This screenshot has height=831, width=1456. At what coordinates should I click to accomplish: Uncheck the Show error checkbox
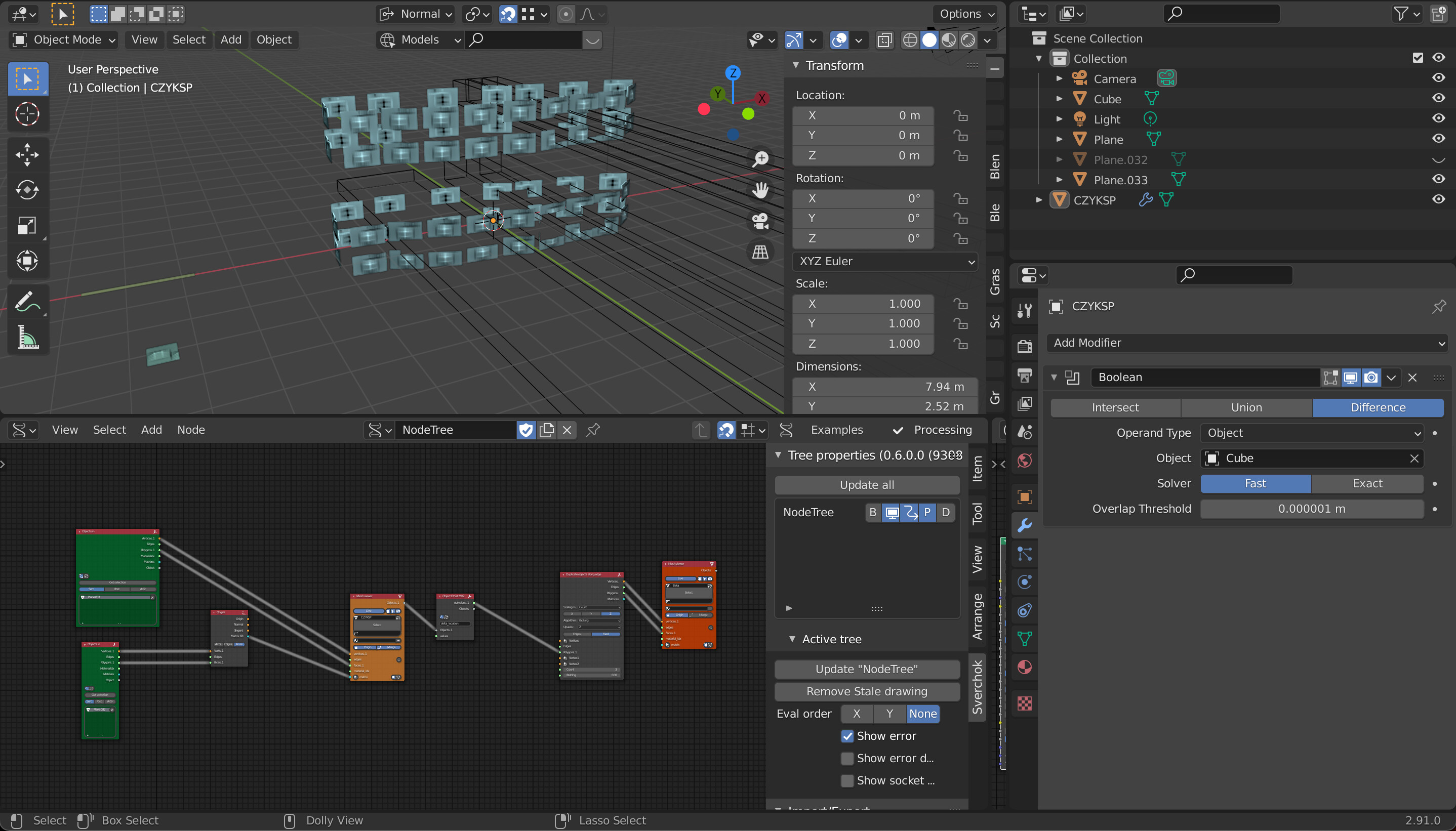[847, 736]
